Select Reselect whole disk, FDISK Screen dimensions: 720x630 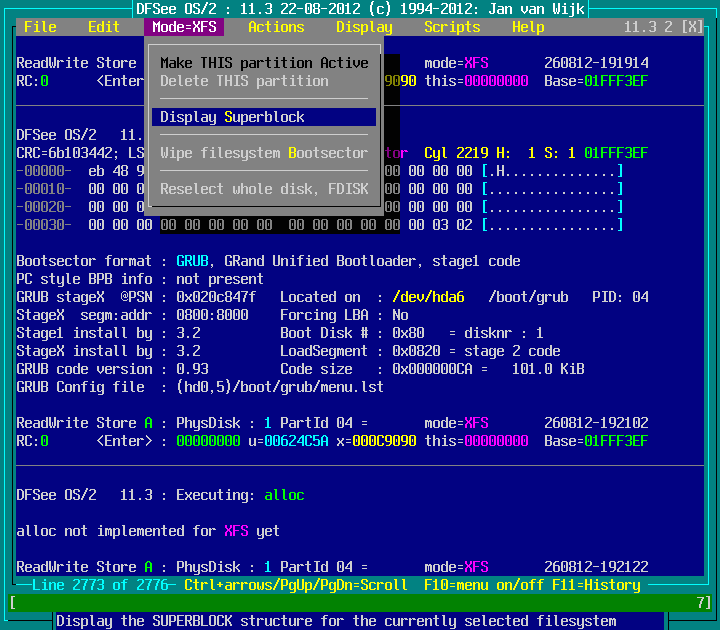264,189
